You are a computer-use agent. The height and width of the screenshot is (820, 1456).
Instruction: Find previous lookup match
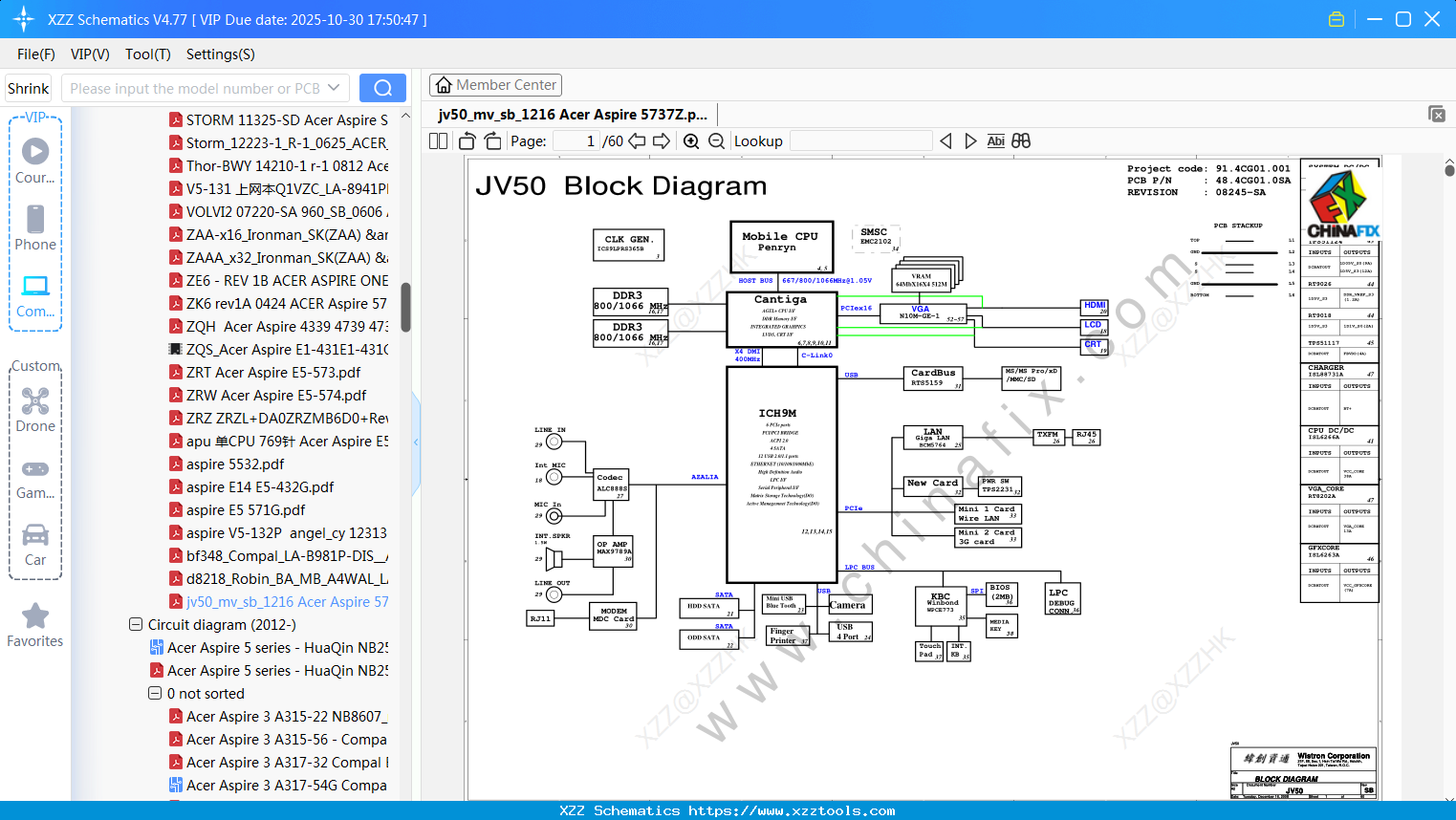[945, 141]
